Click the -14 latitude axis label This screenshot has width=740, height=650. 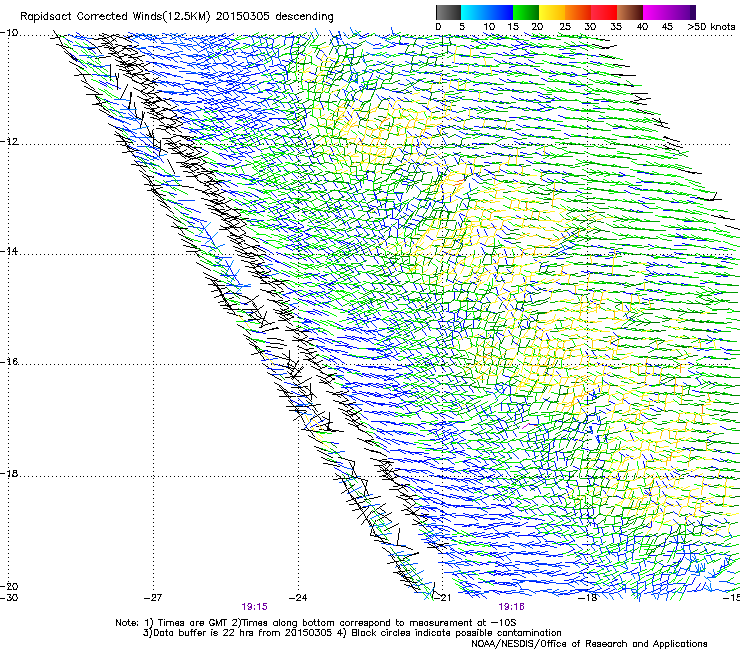[9, 251]
